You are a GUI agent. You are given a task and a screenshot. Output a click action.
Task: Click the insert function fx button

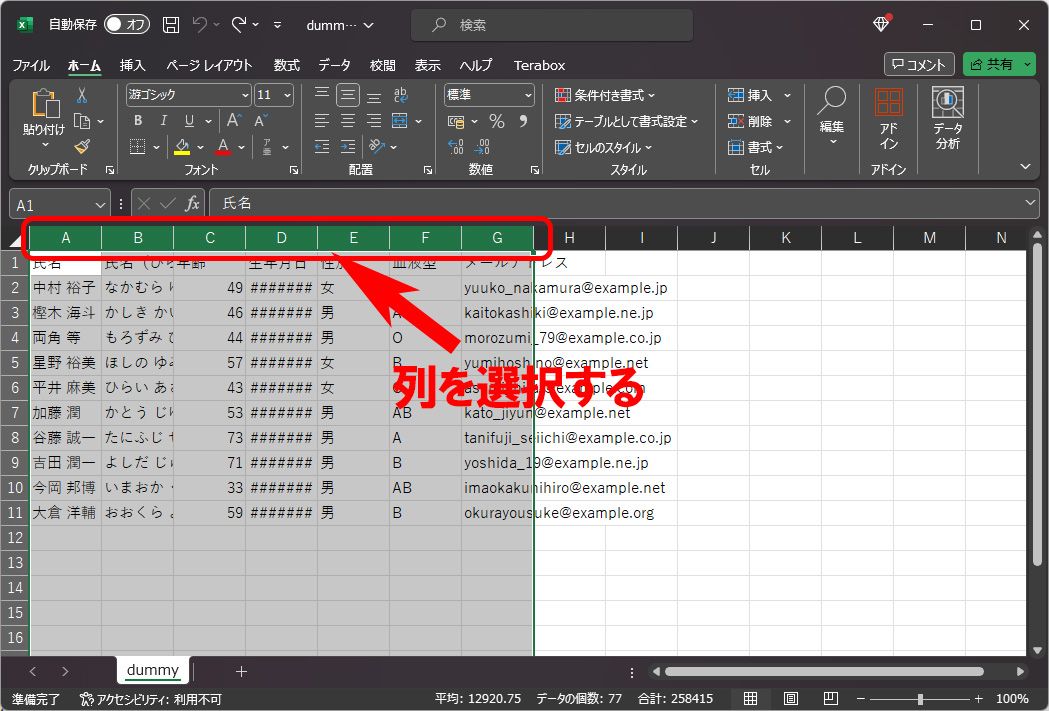pos(192,203)
